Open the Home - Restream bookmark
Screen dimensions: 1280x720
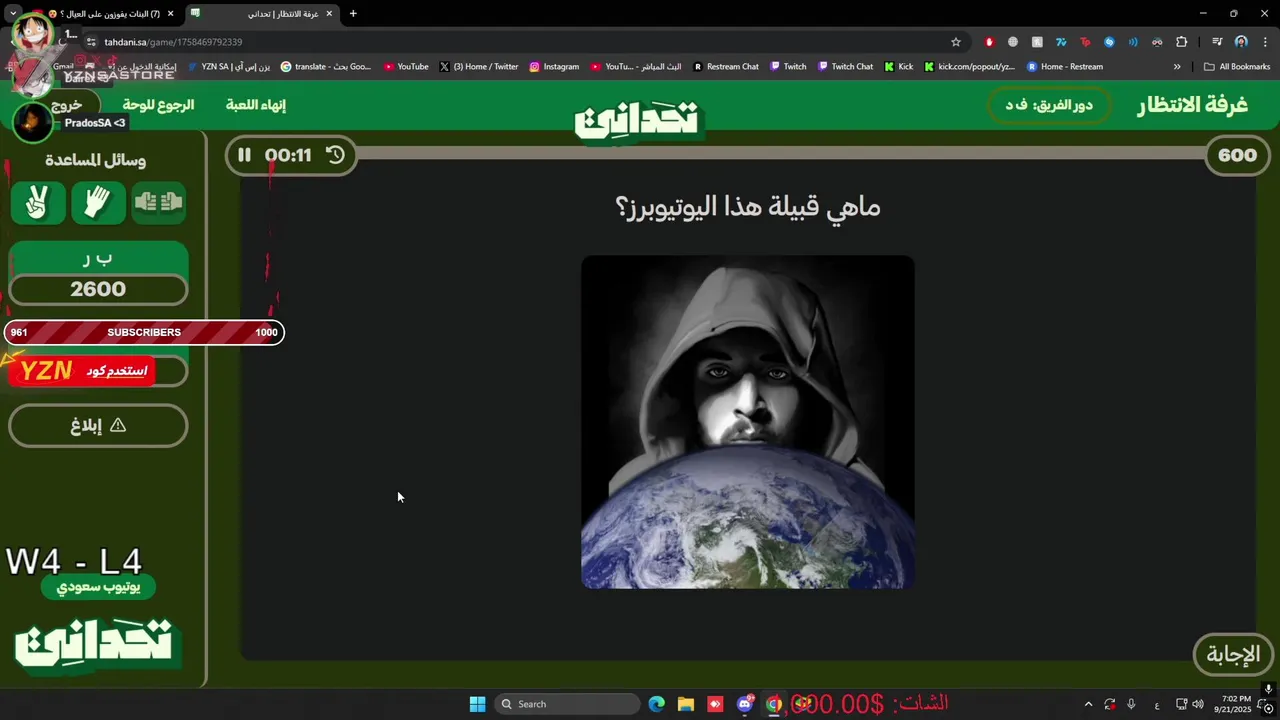coord(1065,67)
